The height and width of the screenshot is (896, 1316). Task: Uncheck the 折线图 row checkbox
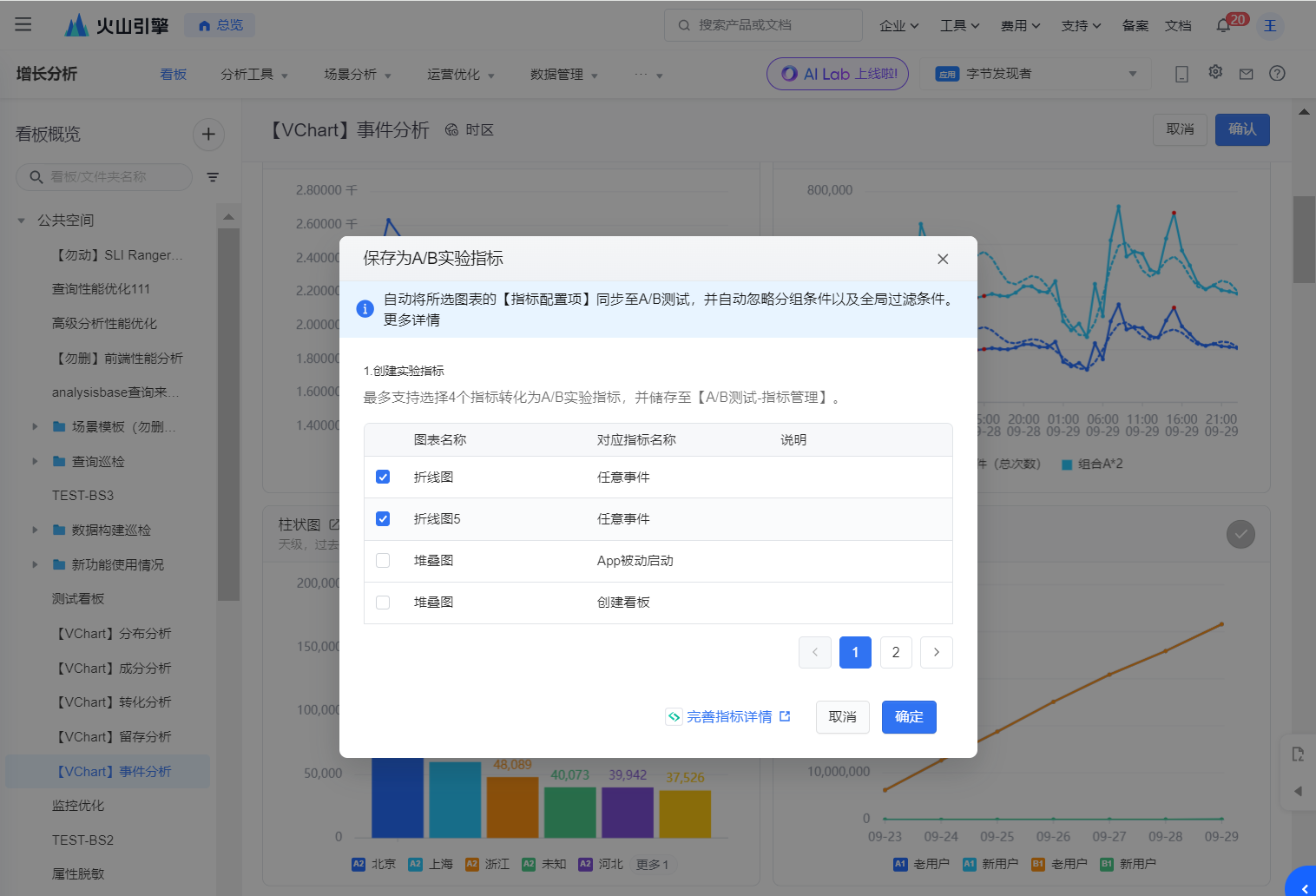383,477
